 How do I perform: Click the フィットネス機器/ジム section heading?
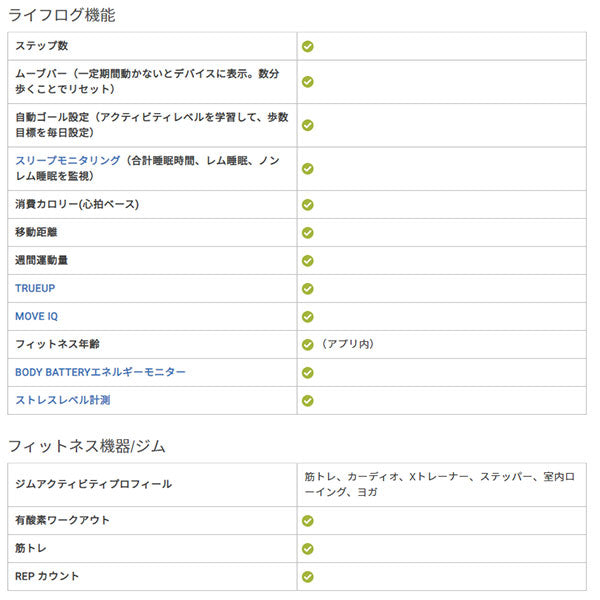(86, 444)
